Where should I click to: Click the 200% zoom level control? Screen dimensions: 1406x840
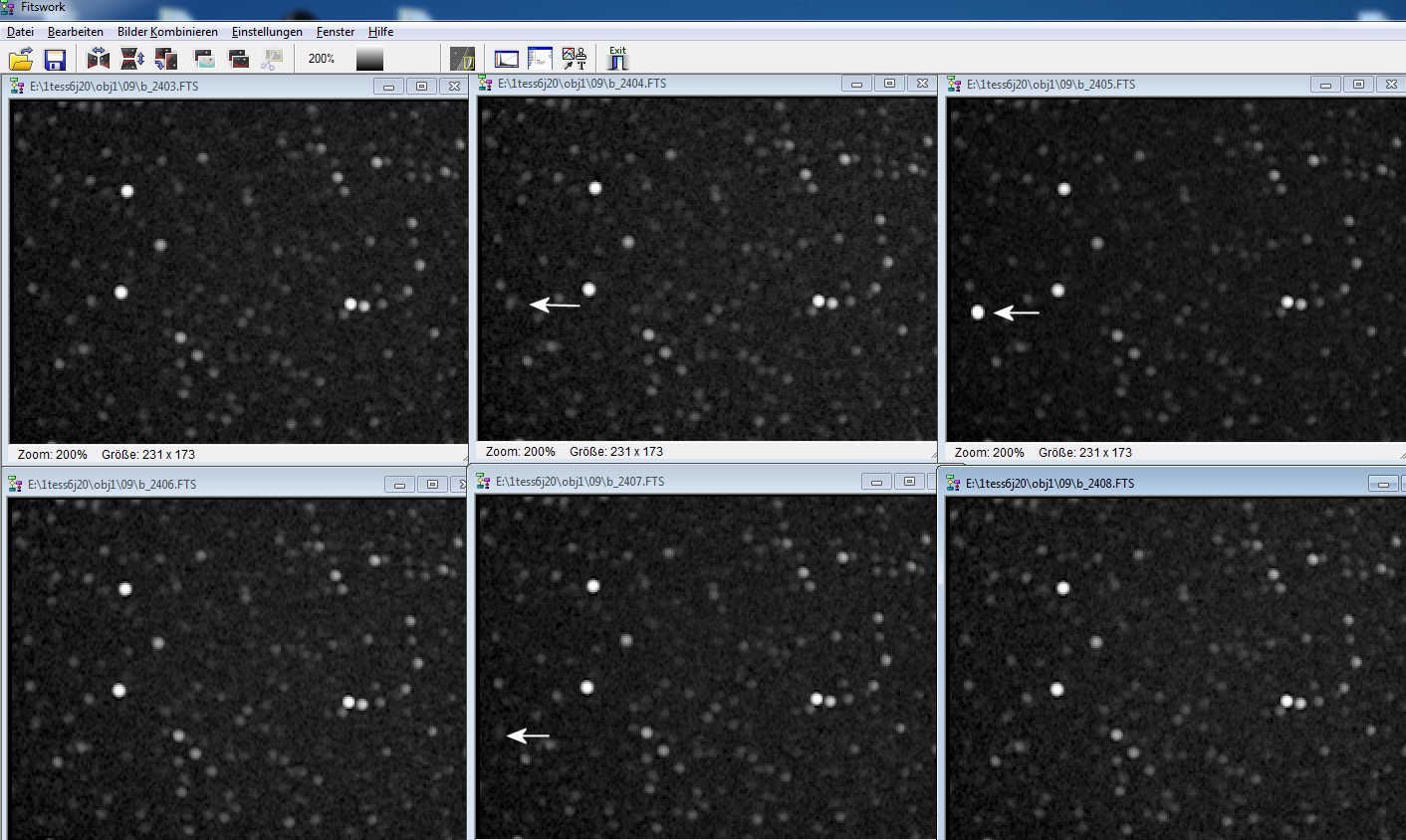[x=322, y=59]
